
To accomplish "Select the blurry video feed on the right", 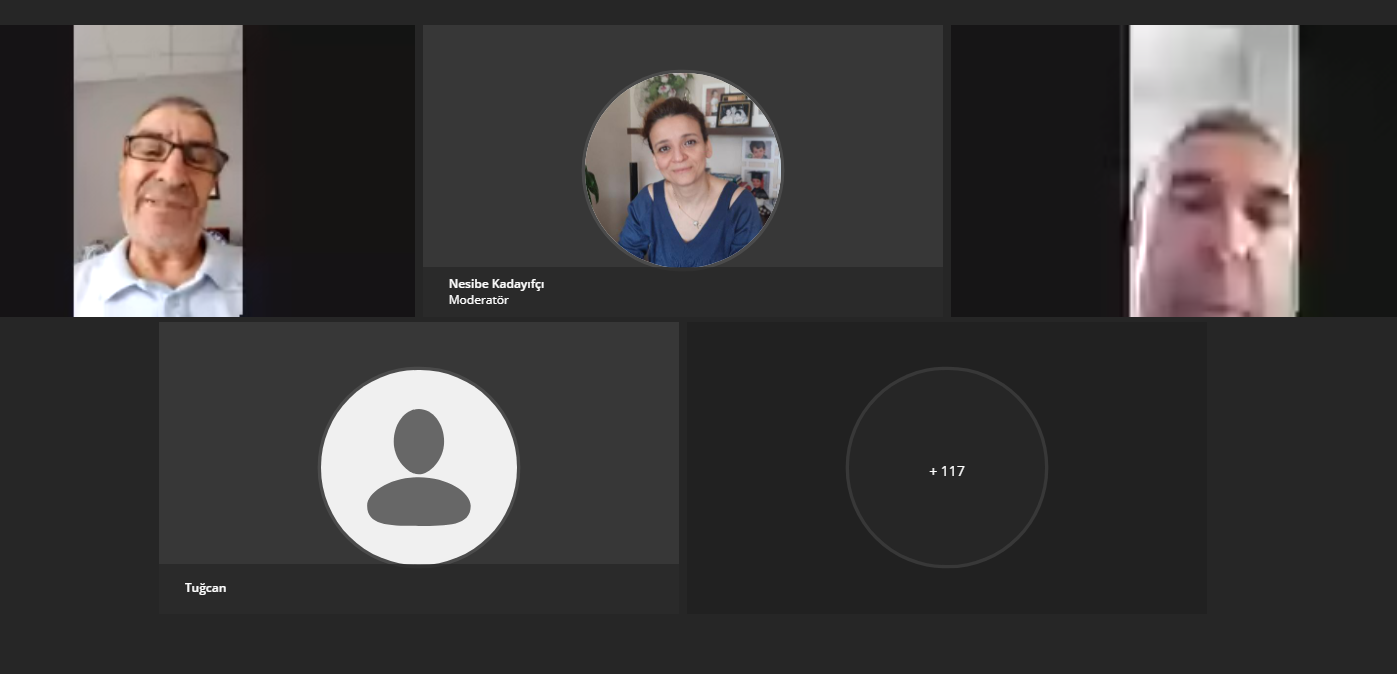I will pos(1213,171).
